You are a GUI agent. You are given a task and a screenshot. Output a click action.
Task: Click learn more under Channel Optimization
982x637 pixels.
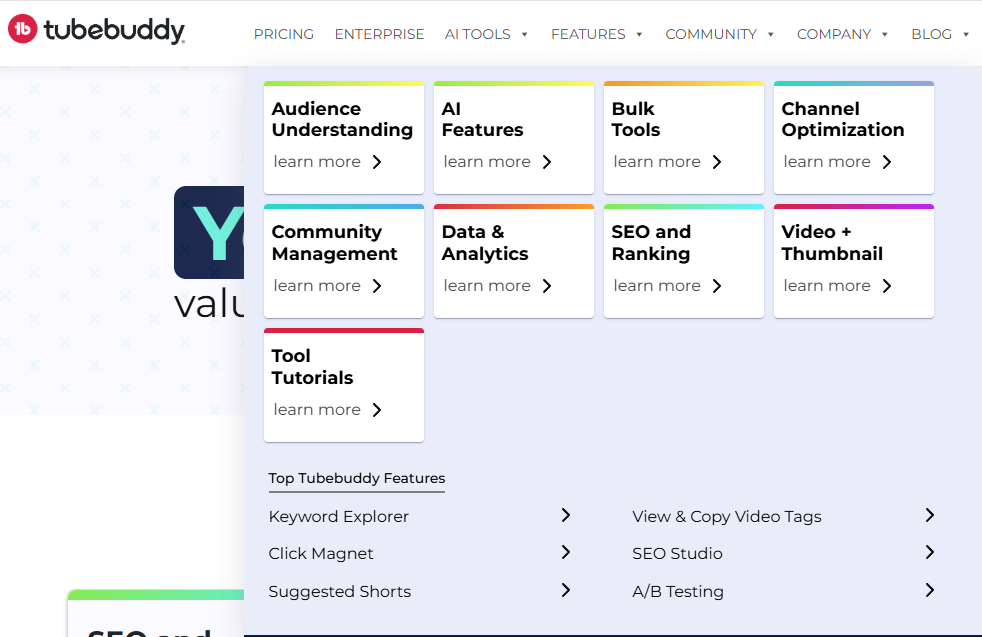click(827, 162)
